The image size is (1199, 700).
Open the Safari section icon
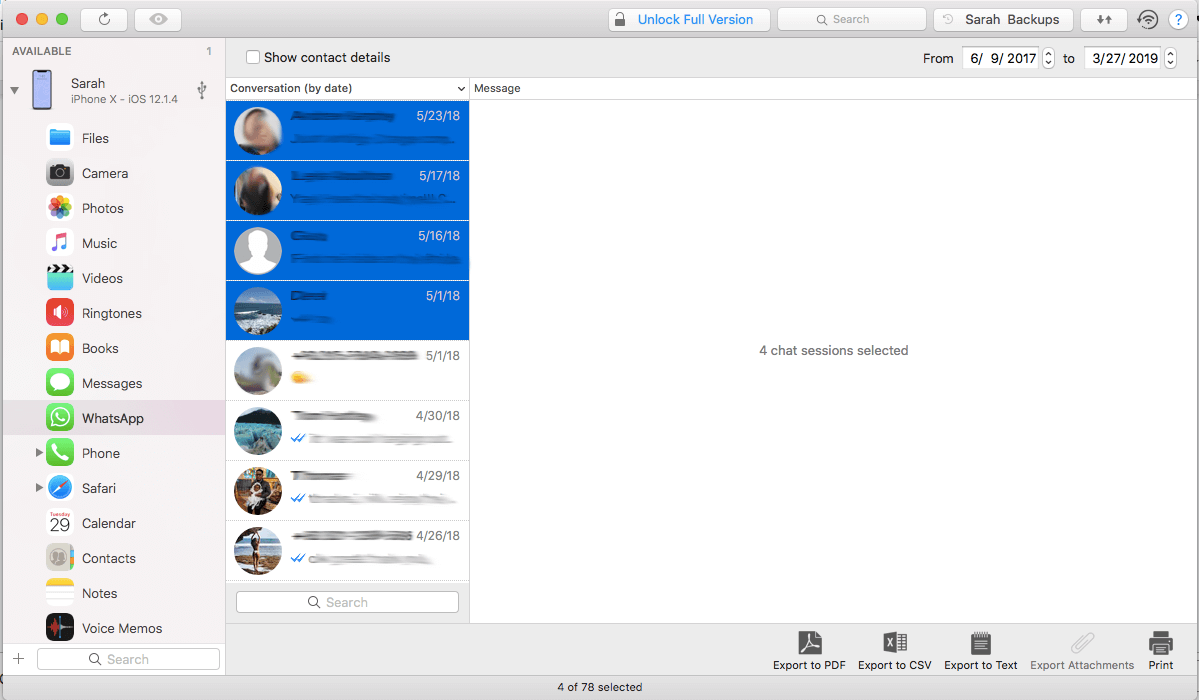[x=60, y=488]
